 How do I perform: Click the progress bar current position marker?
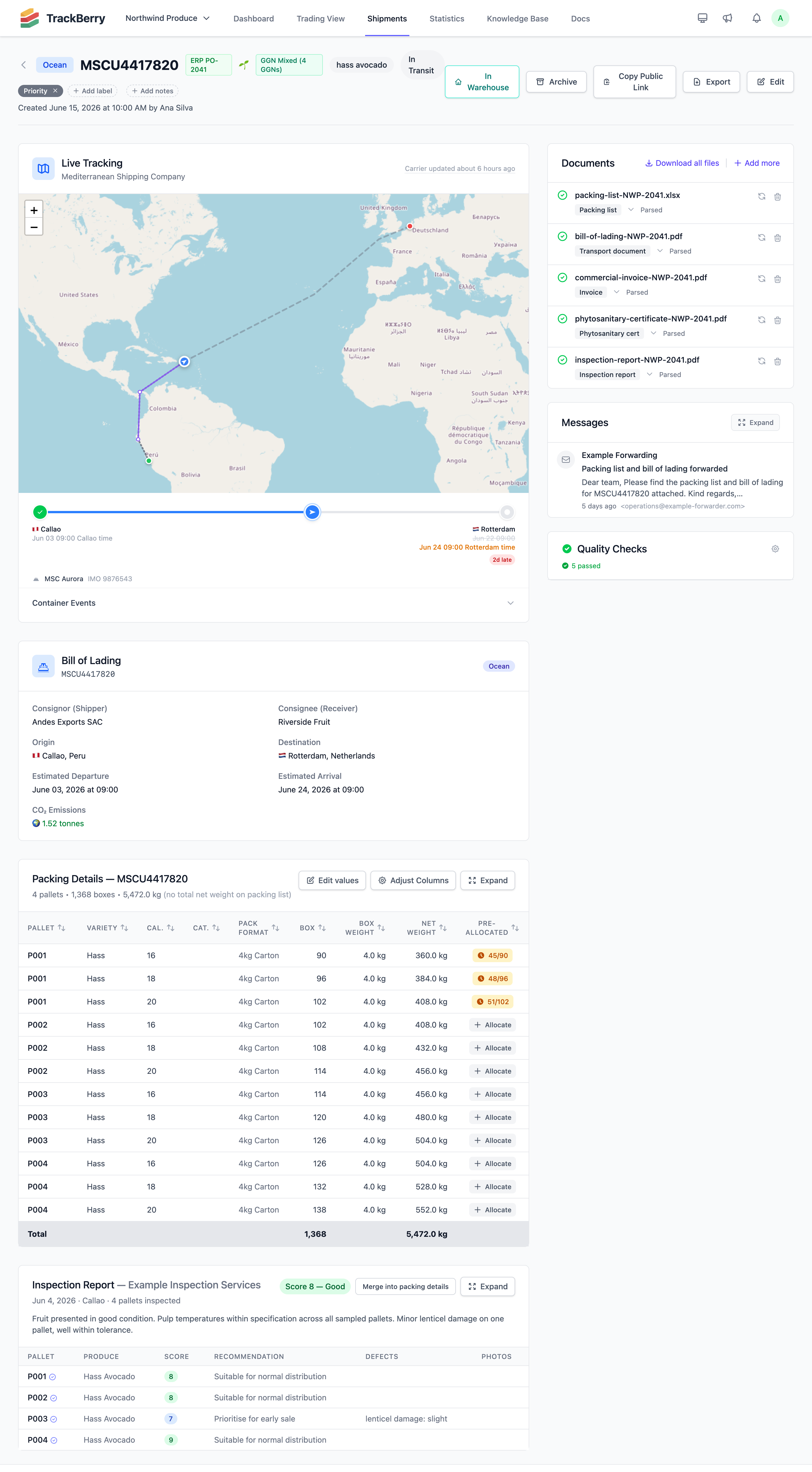click(312, 512)
